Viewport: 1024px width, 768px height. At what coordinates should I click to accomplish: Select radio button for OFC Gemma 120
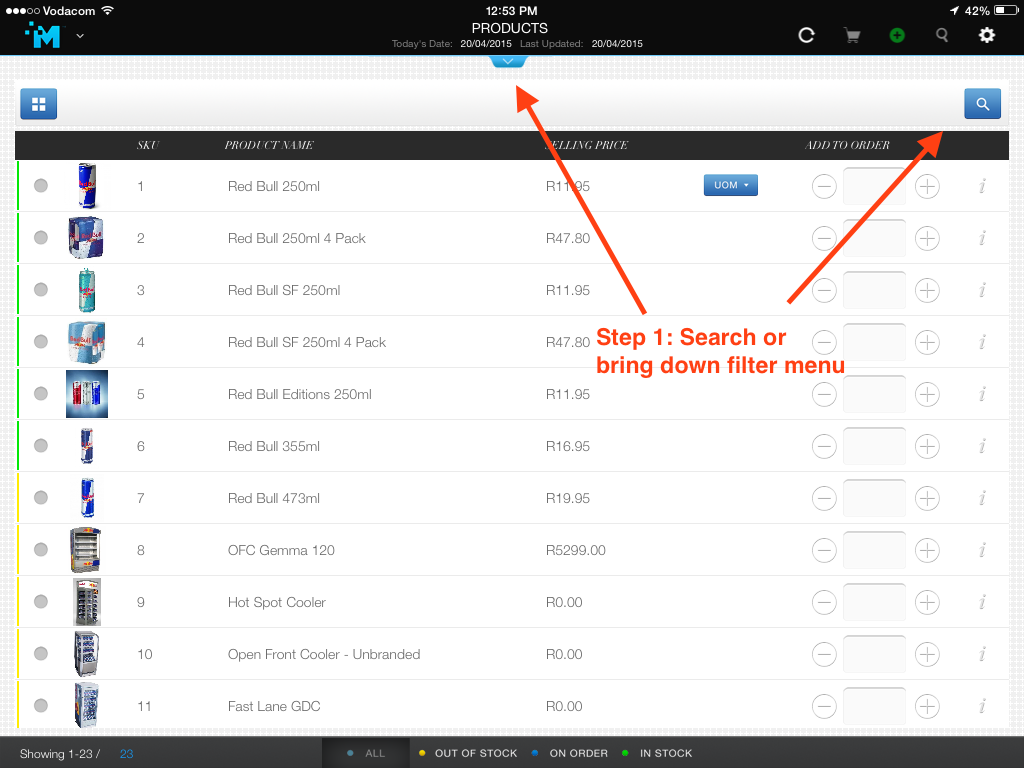coord(40,549)
